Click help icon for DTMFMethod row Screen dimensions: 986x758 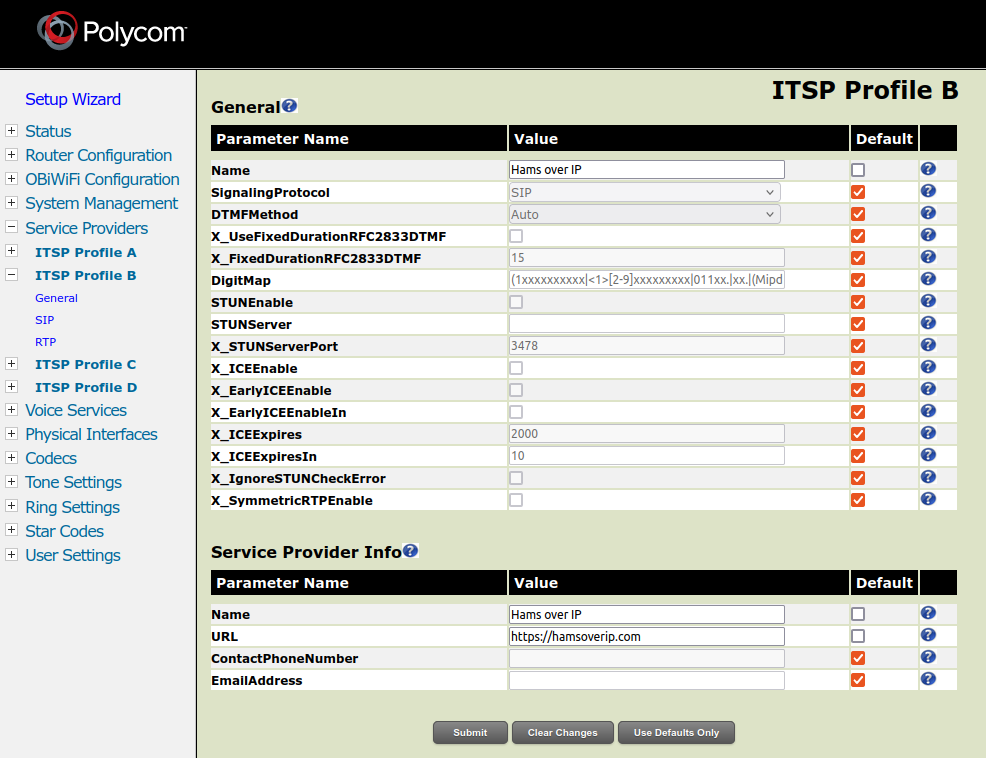point(928,213)
